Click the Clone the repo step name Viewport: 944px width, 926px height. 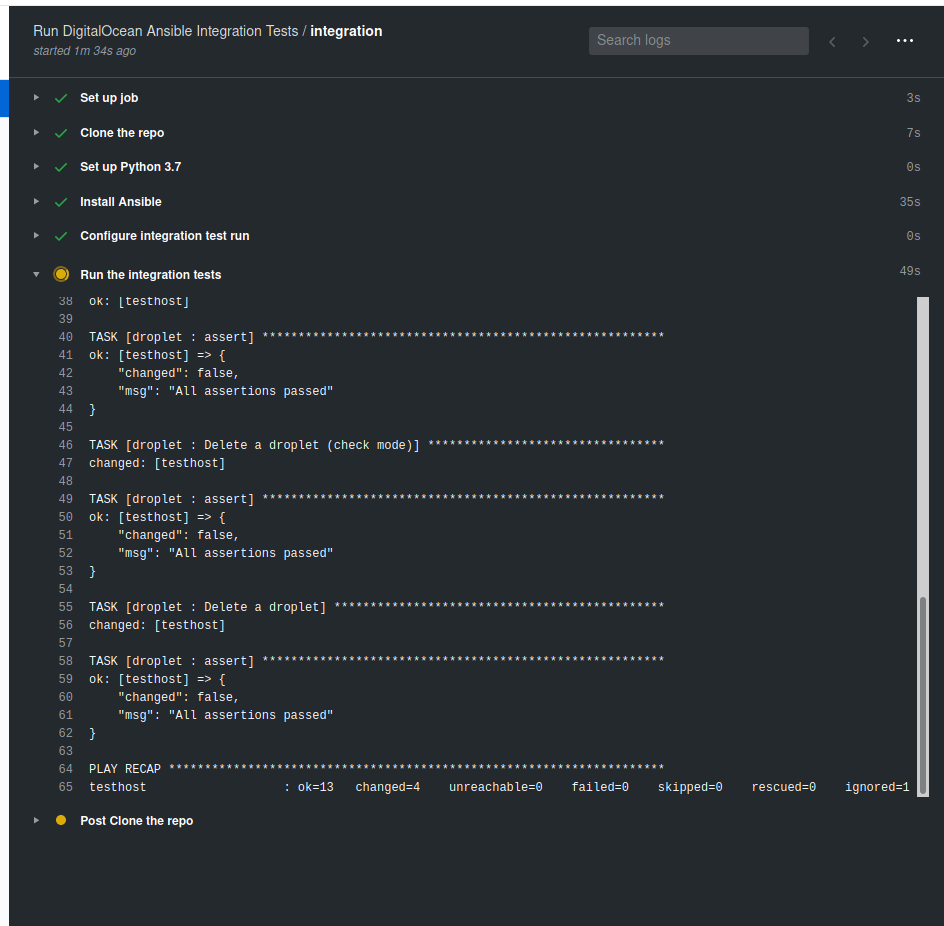point(122,132)
